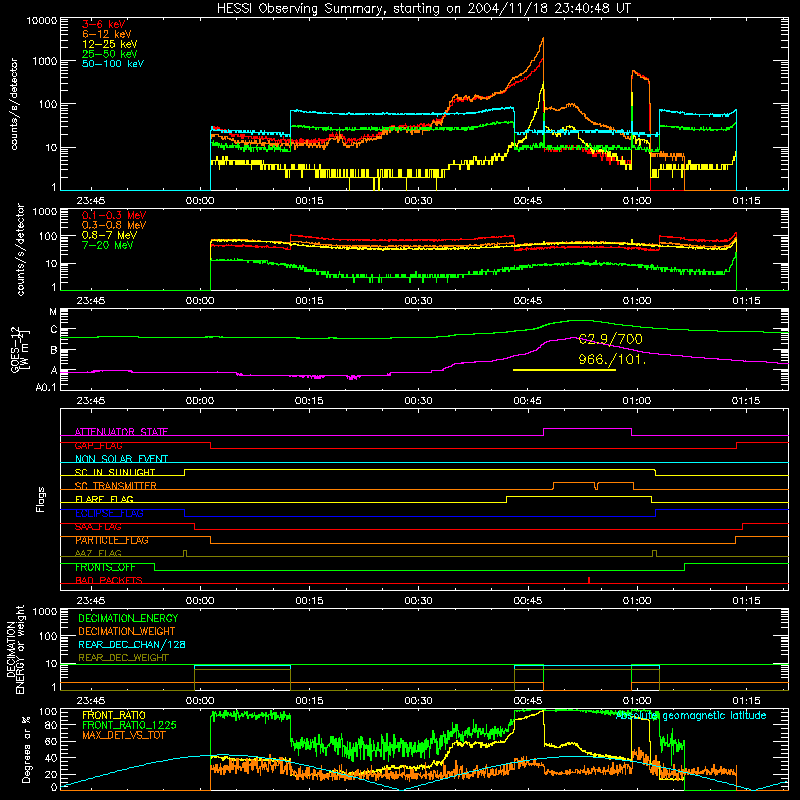Click the REAR_DEC_WEIGHT legend entry
This screenshot has width=800, height=800.
coord(123,658)
